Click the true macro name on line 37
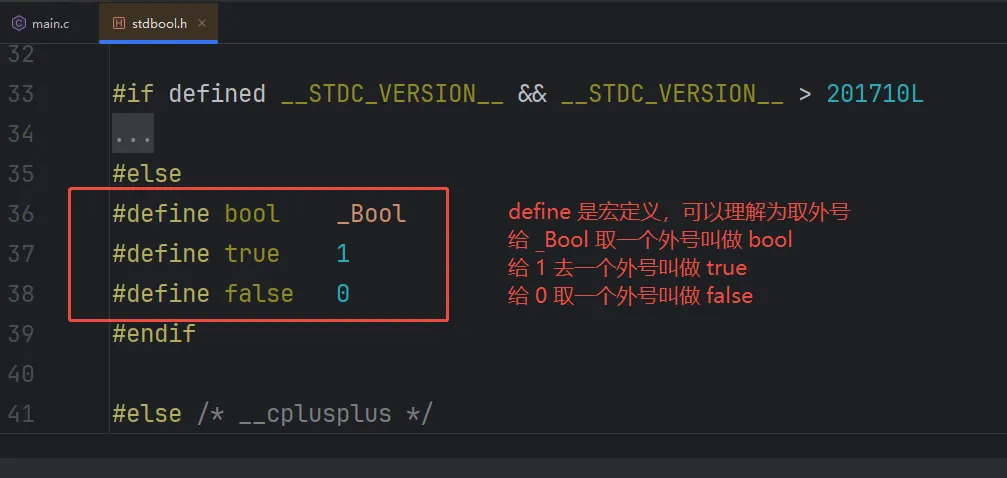Screen dimensions: 1007x478 point(252,254)
